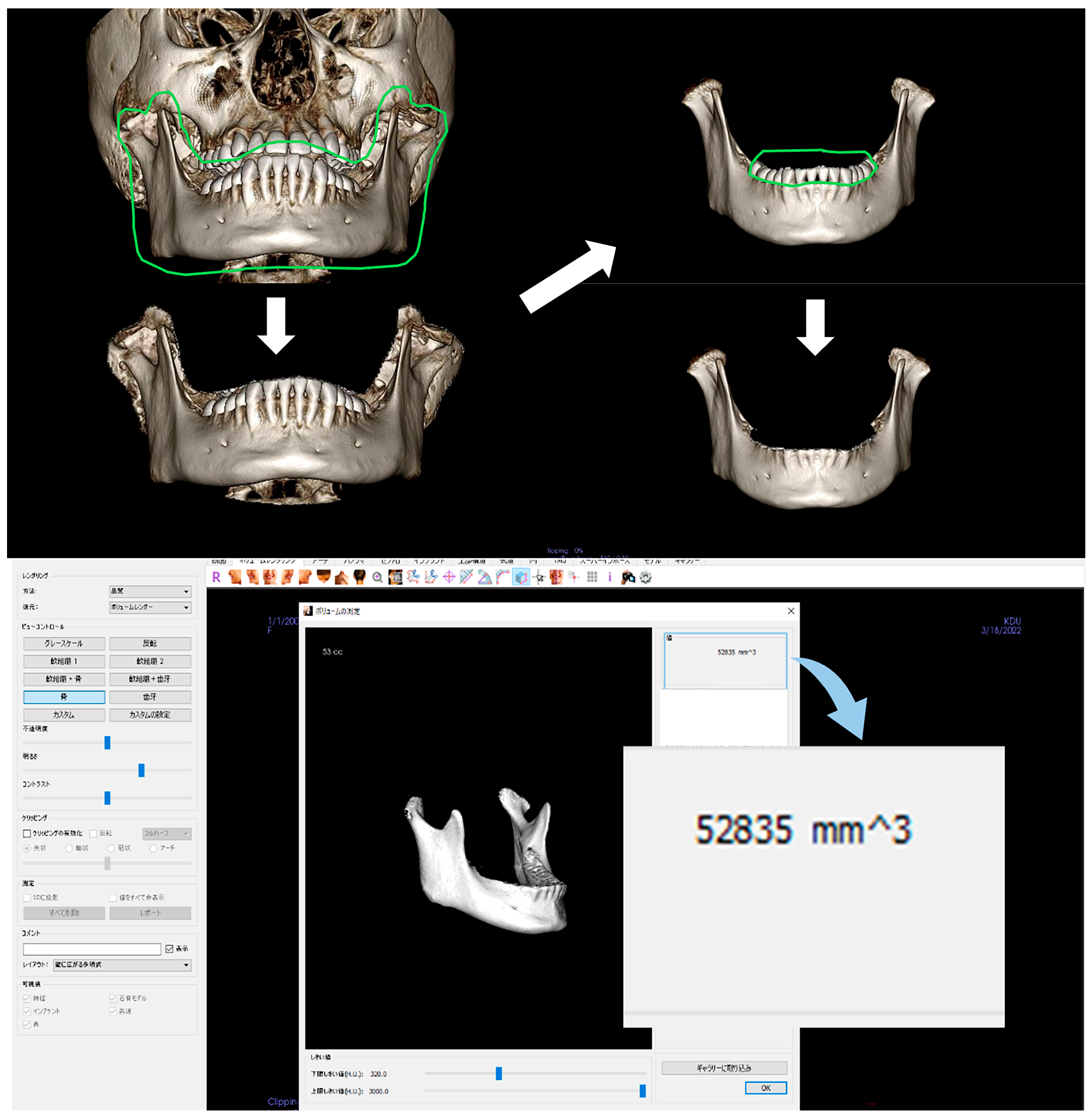1092x1118 pixels.
Task: Toggle the コメント 表示 checkbox
Action: pos(169,949)
